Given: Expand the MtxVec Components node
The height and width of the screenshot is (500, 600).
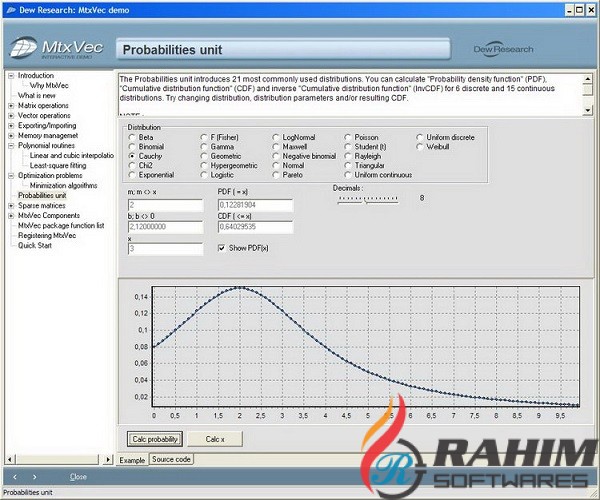Looking at the screenshot, I should click(x=11, y=215).
